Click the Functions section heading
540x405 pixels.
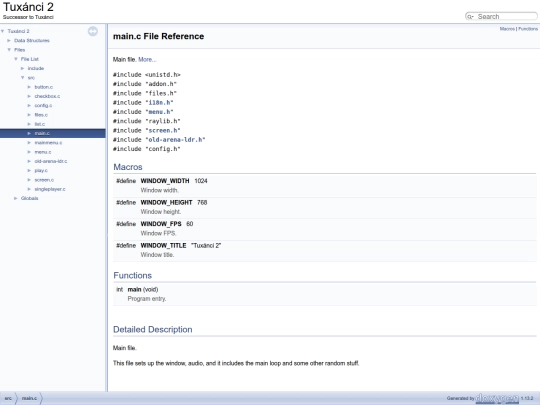(x=133, y=276)
